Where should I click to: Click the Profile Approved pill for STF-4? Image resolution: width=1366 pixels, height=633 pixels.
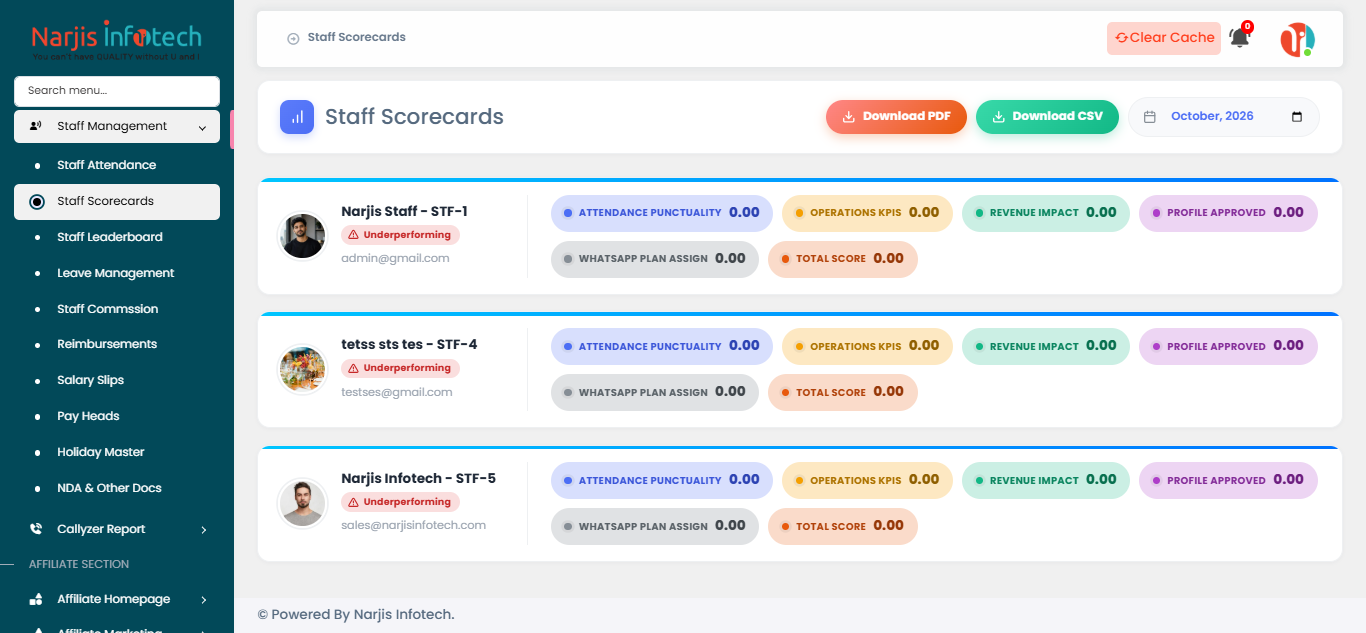1228,346
